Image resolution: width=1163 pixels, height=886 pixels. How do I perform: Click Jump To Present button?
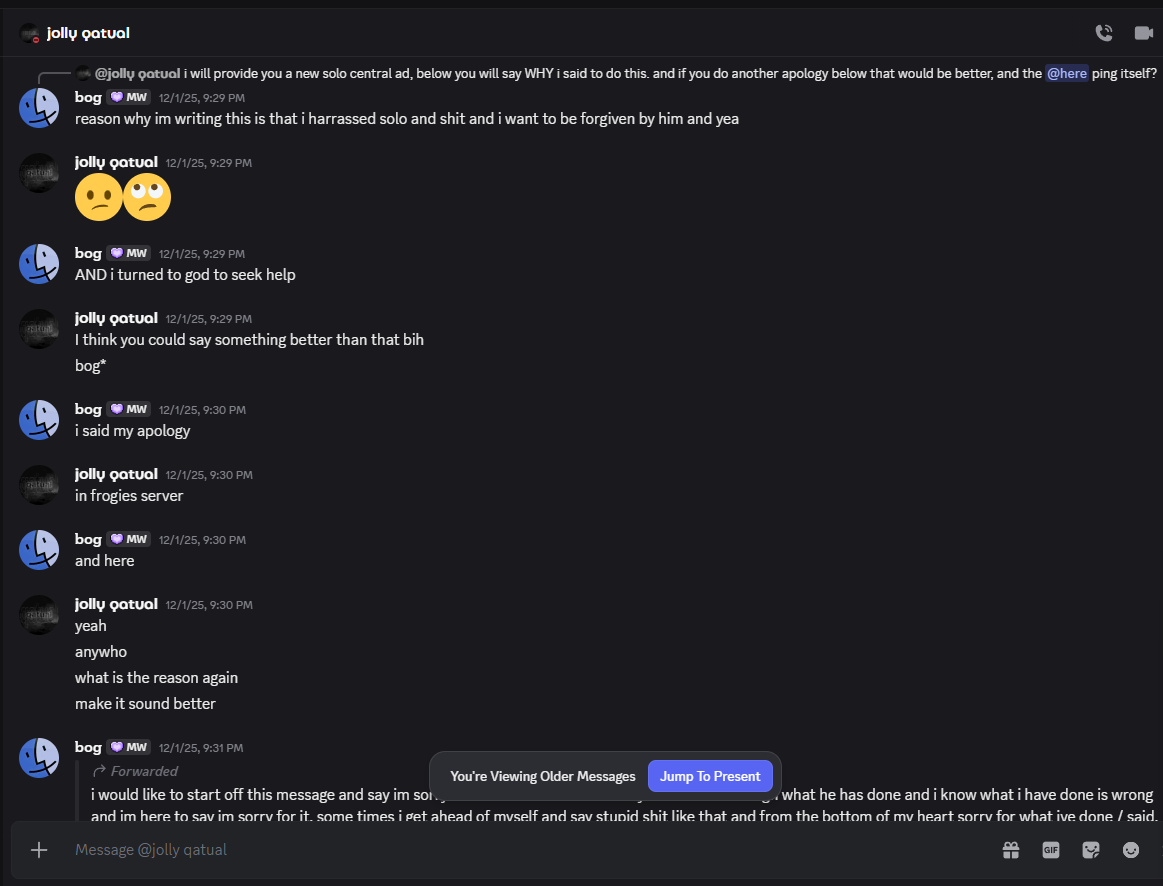710,776
